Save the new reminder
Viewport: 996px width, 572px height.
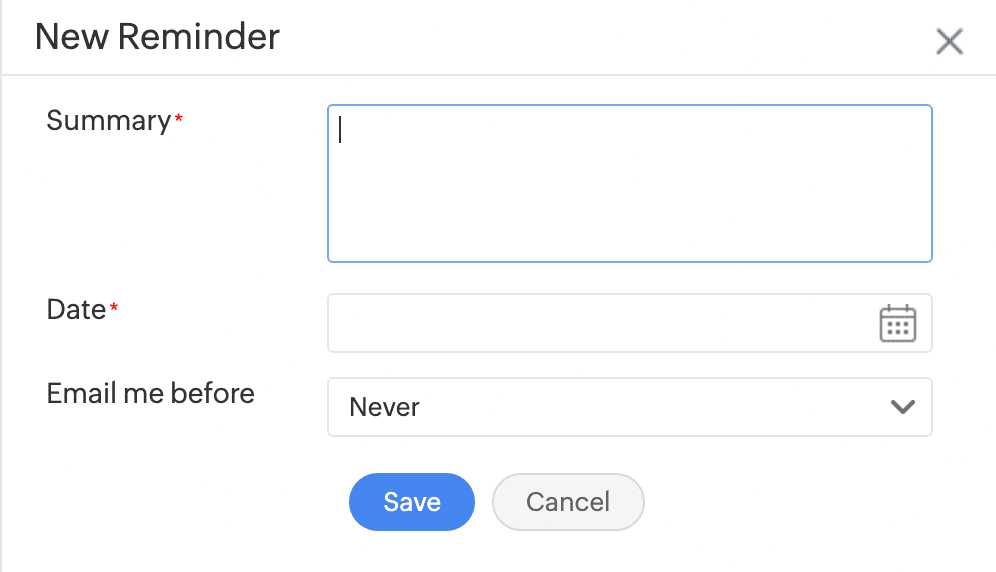pyautogui.click(x=411, y=502)
